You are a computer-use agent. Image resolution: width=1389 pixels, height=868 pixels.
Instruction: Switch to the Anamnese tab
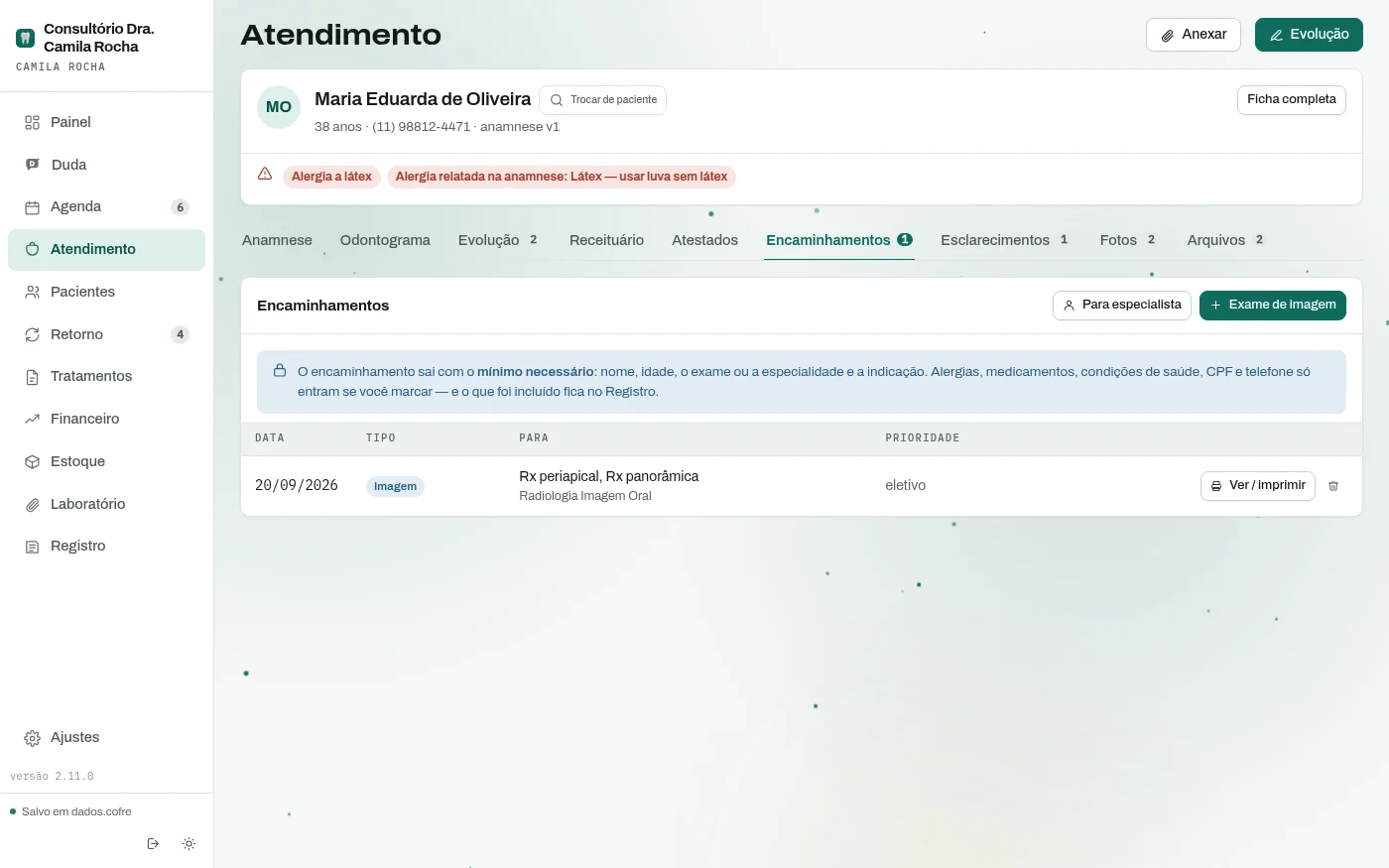coord(277,240)
